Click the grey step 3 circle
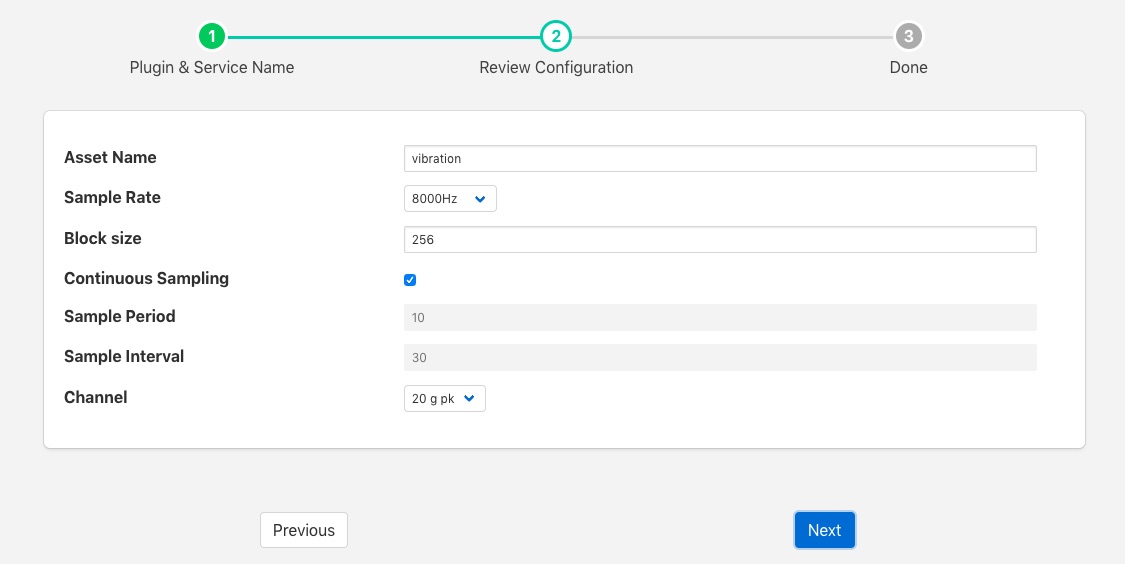The width and height of the screenshot is (1125, 564). (908, 37)
